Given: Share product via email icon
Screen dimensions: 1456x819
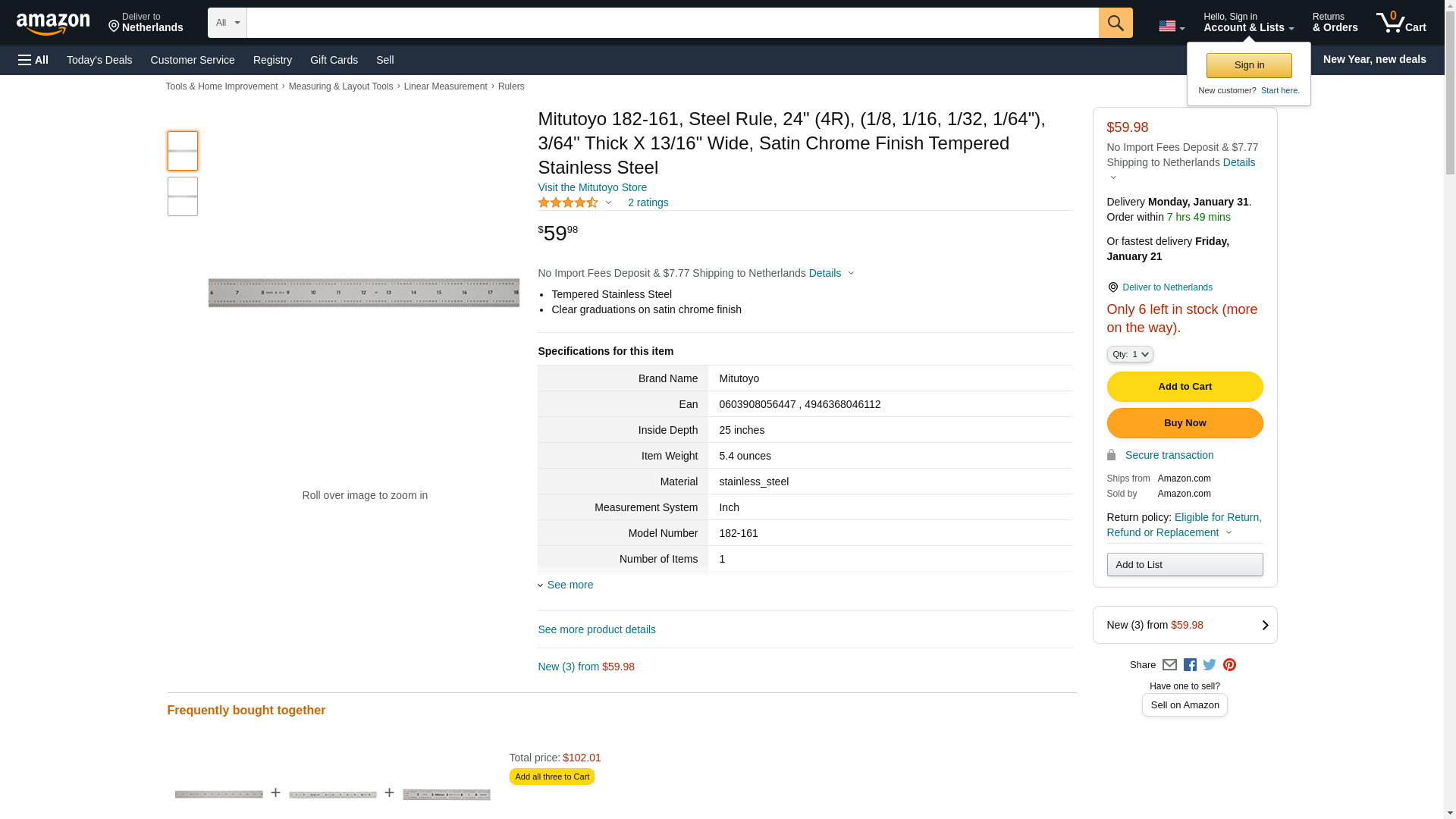Looking at the screenshot, I should point(1169,665).
